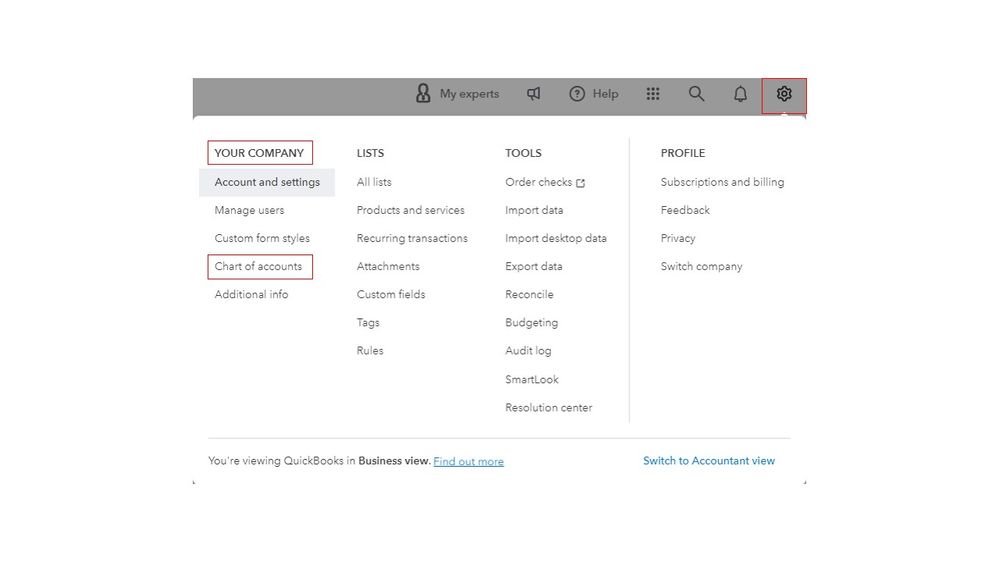Open the settings gear icon
This screenshot has height=562, width=999.
pyautogui.click(x=784, y=94)
